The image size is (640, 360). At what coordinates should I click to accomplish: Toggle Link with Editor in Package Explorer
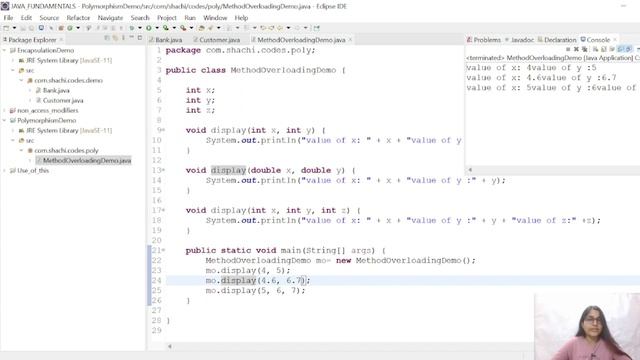(115, 38)
